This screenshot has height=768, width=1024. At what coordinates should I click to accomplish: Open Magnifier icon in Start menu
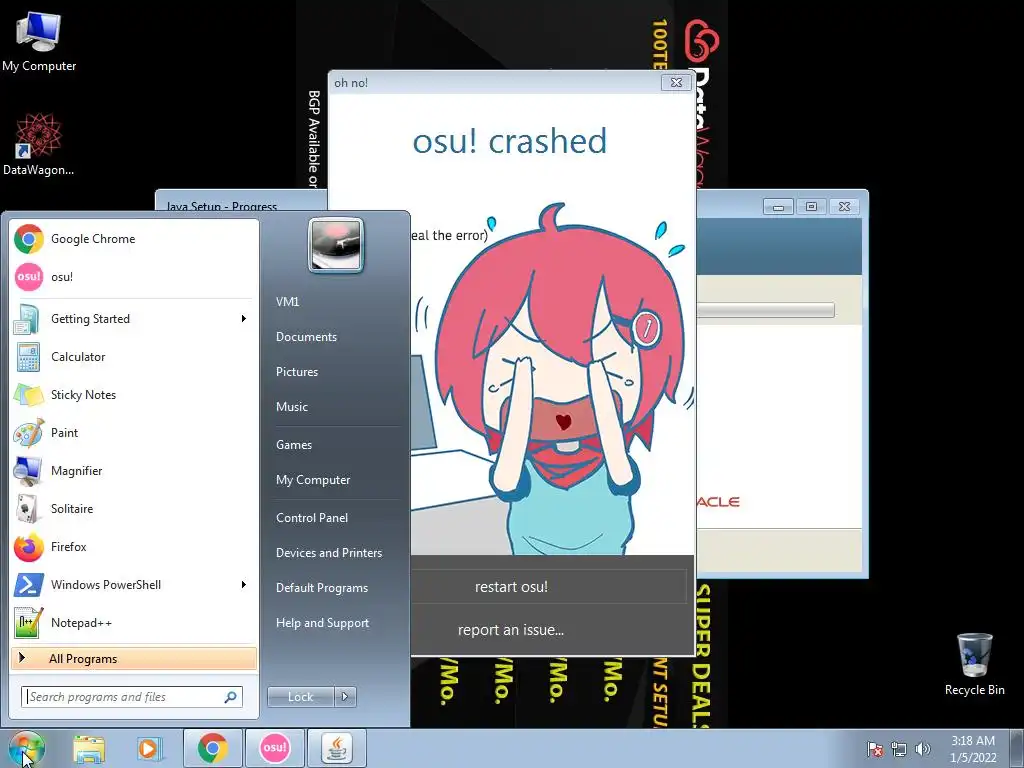click(29, 471)
